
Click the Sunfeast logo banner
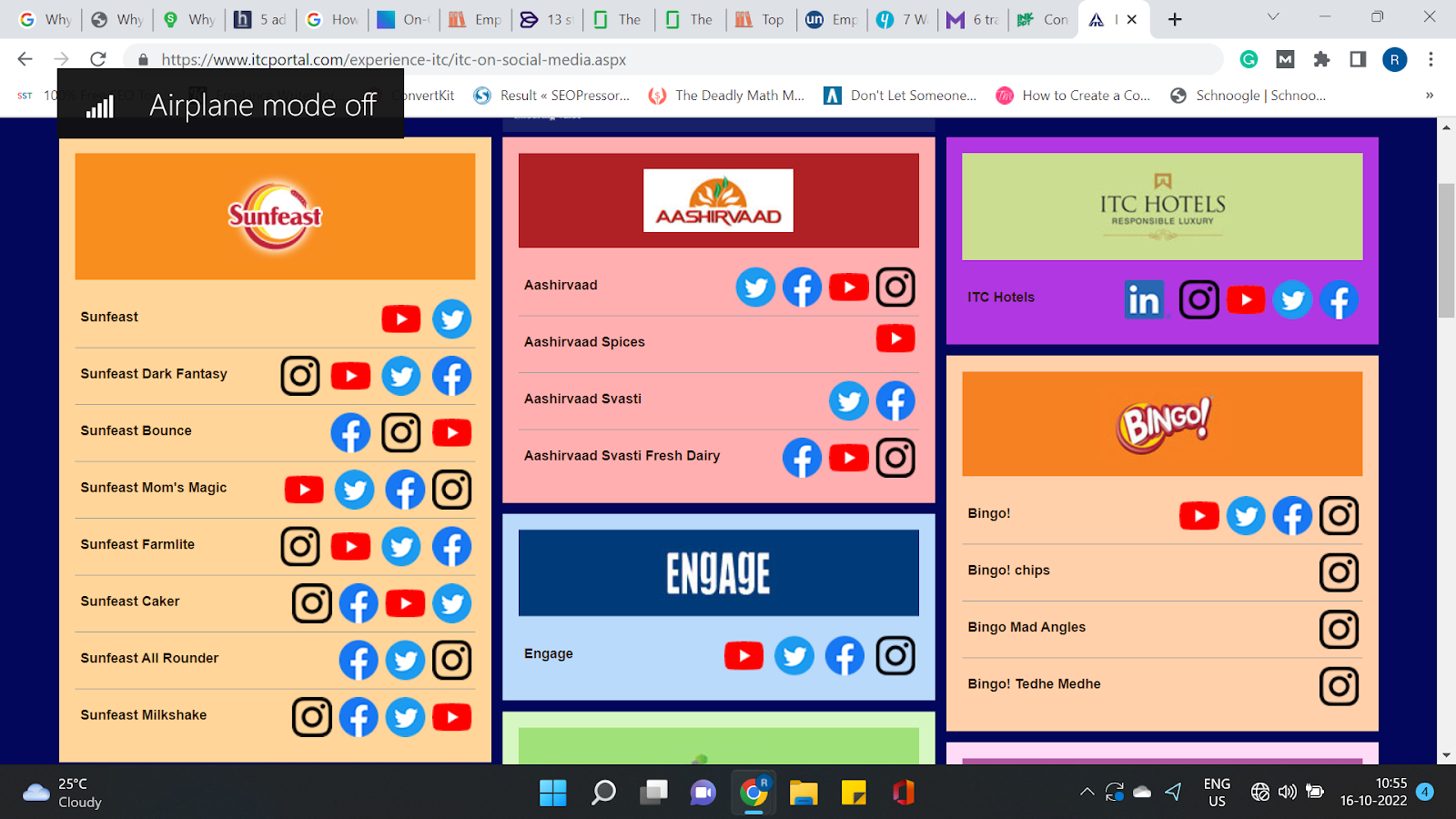(x=275, y=217)
